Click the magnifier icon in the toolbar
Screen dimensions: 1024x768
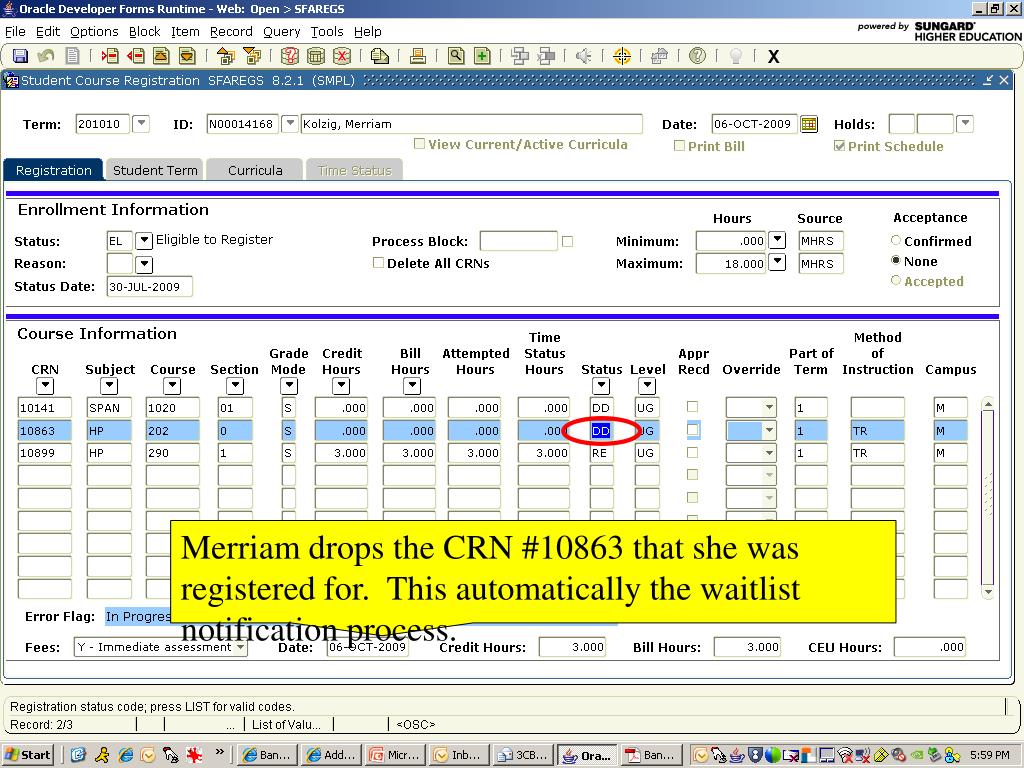point(456,56)
